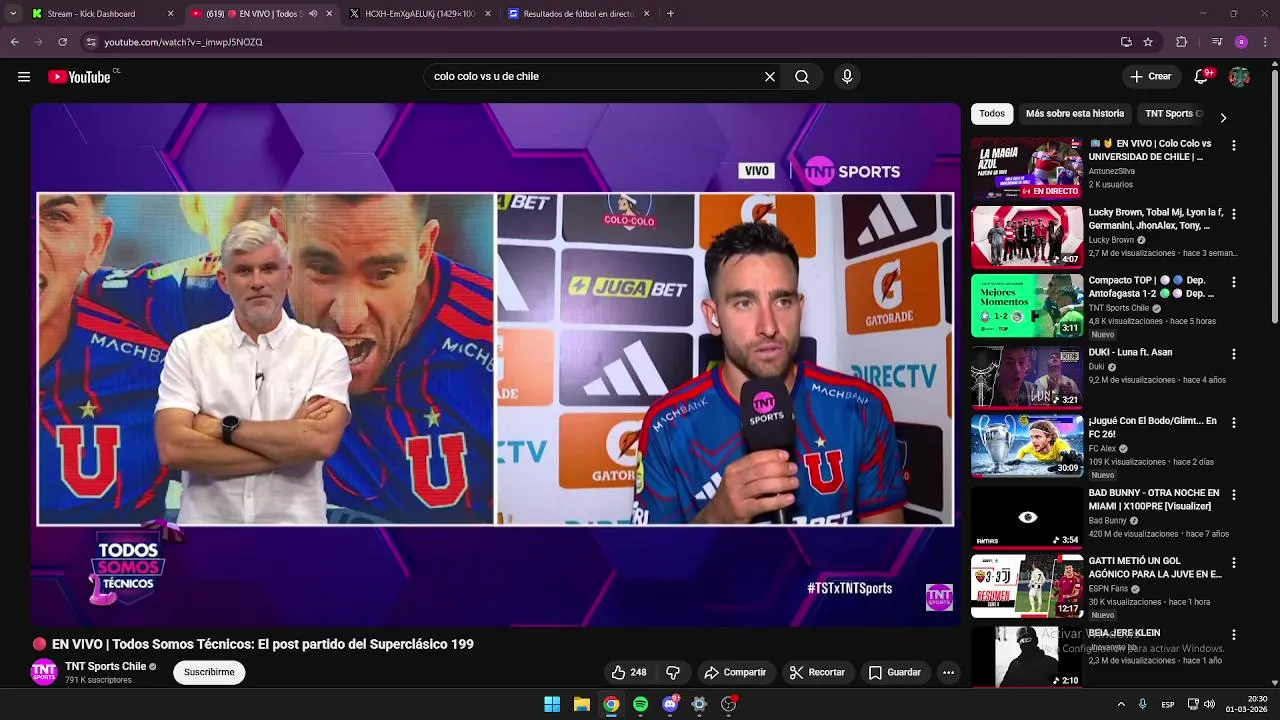Open taskbar volume icon
The width and height of the screenshot is (1280, 720).
pyautogui.click(x=1209, y=705)
